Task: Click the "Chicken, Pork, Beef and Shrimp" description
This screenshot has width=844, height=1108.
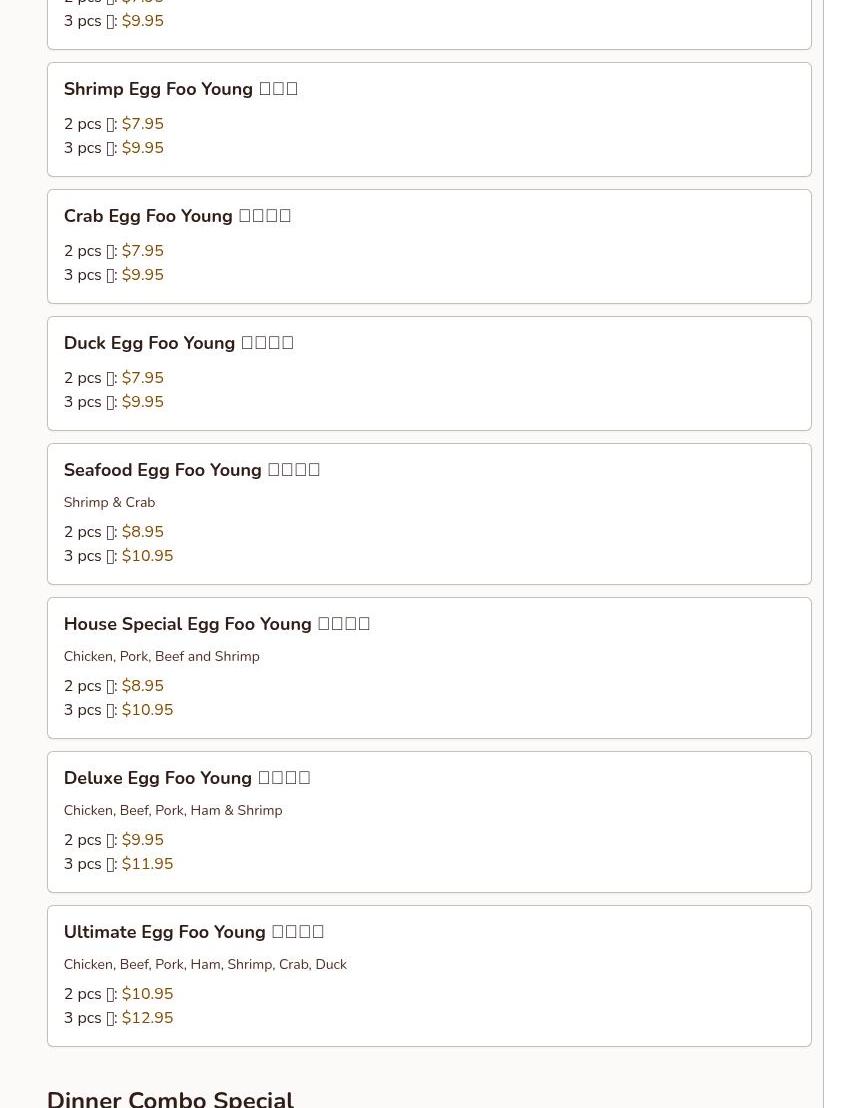Action: click(161, 656)
